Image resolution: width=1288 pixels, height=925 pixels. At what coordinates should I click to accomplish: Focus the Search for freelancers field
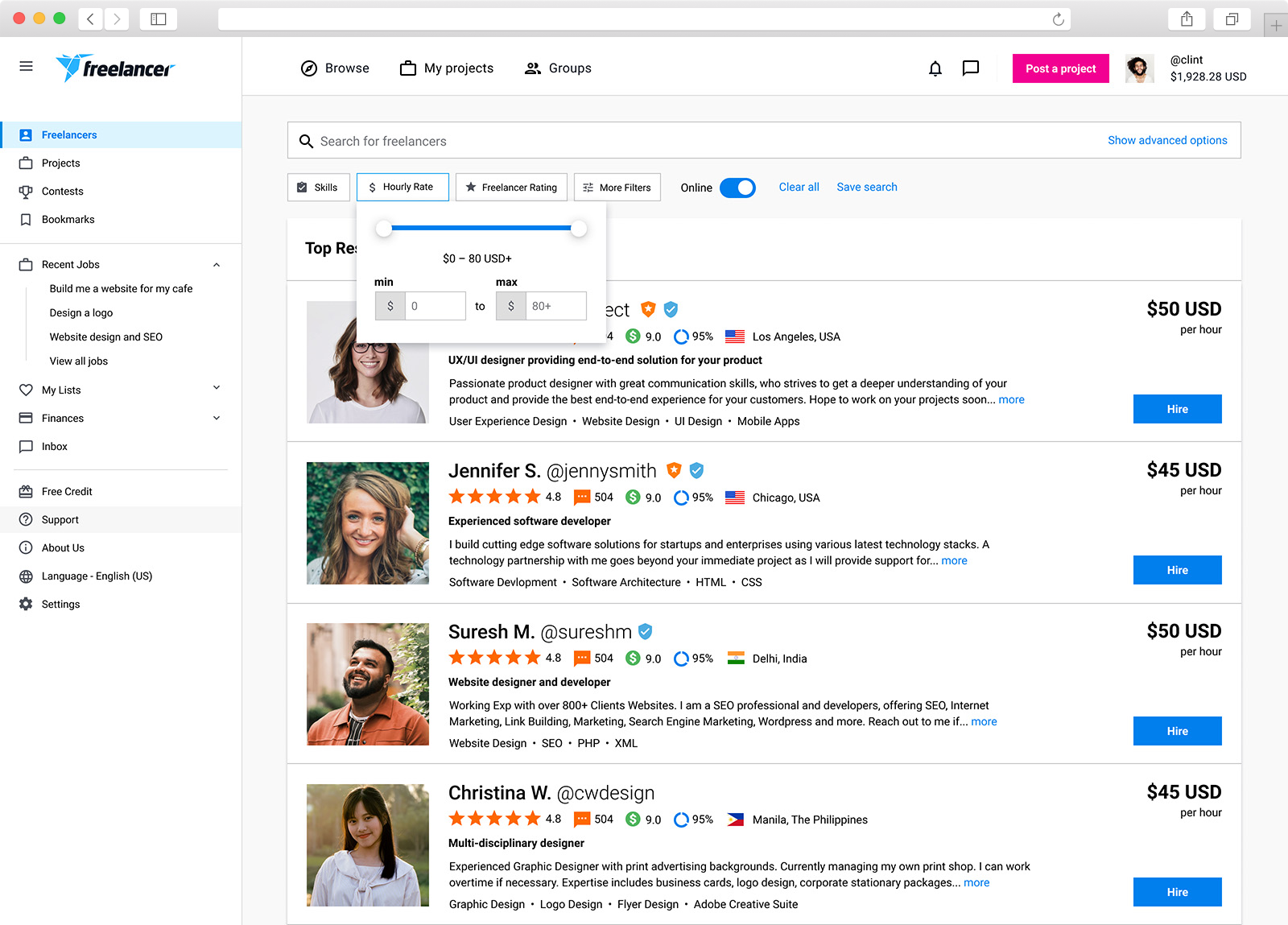pos(764,141)
